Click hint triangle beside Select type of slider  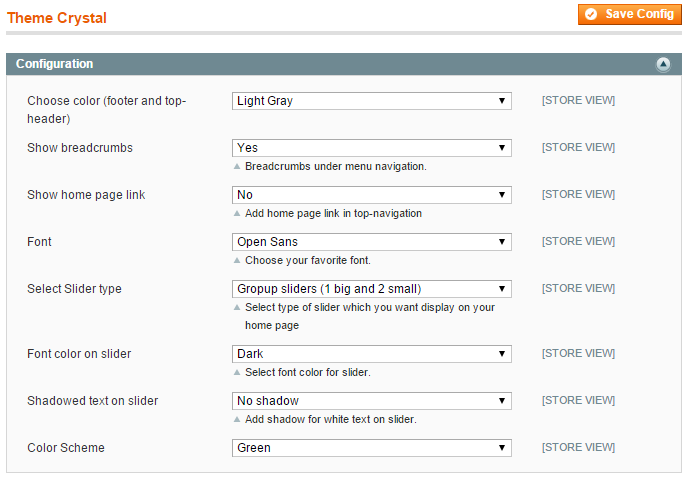tap(237, 307)
